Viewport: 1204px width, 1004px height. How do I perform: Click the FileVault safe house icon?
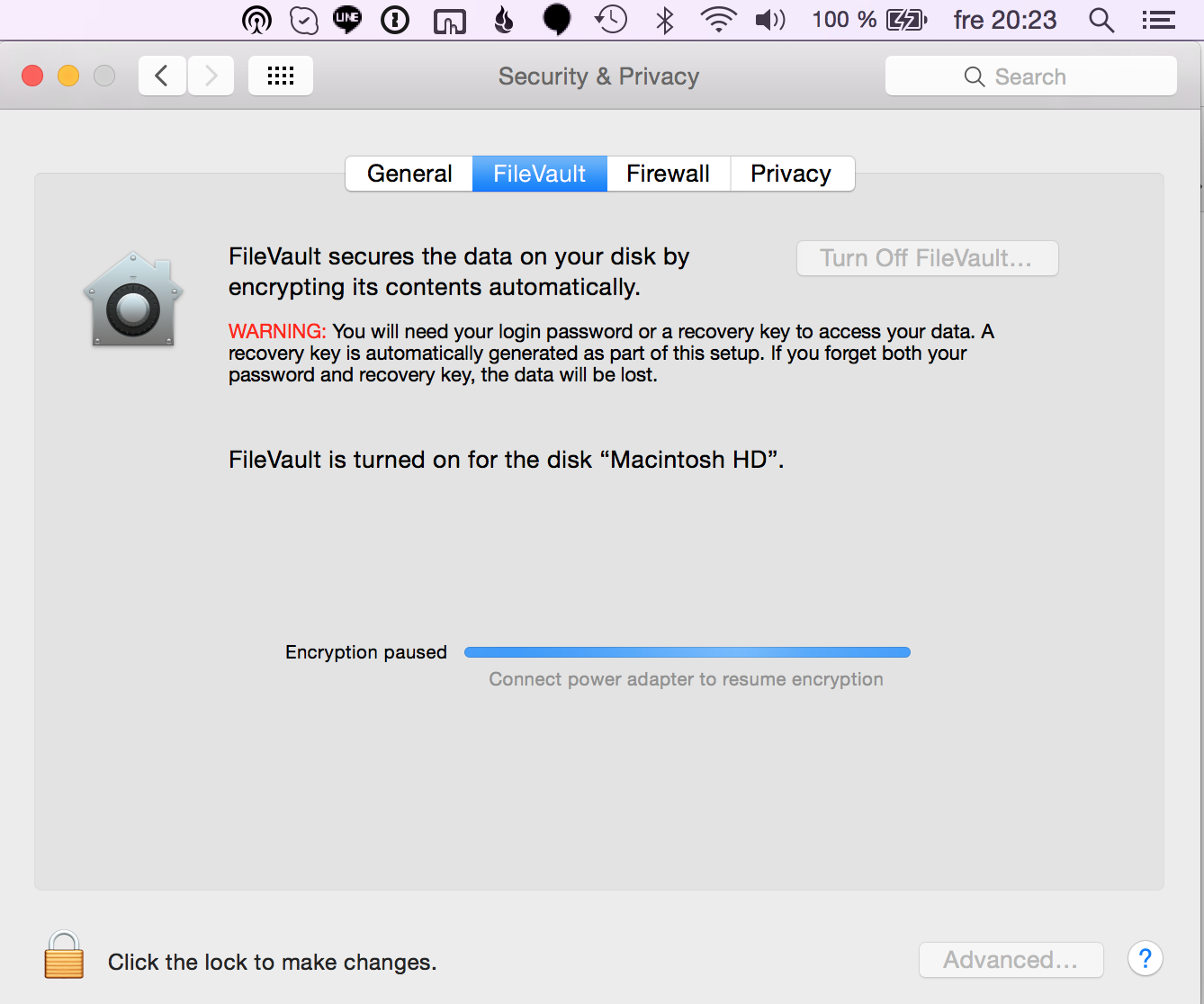tap(133, 300)
